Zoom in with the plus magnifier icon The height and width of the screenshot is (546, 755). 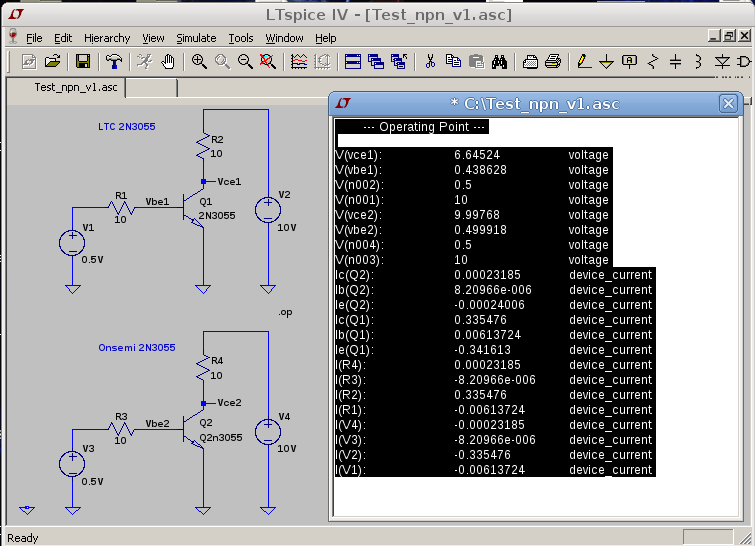point(199,62)
